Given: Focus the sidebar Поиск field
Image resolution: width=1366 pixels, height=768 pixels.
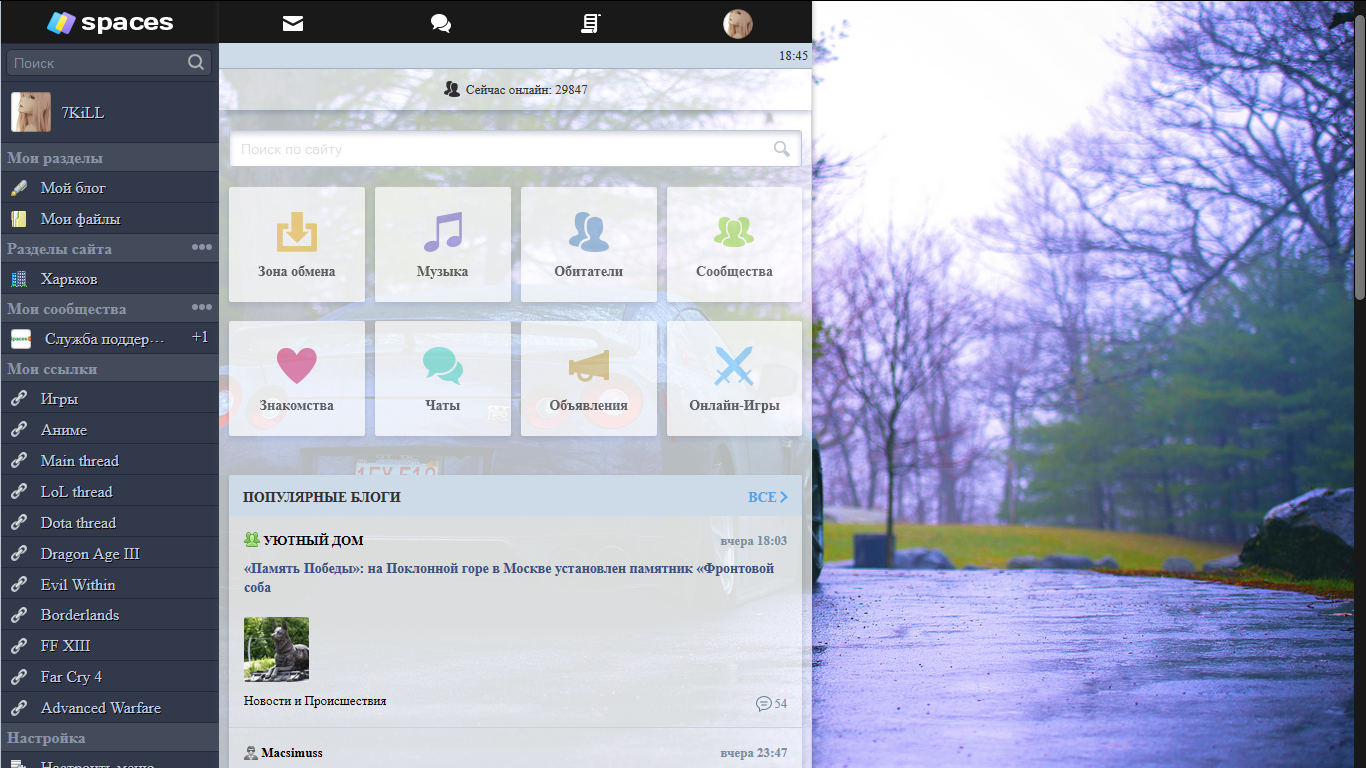Looking at the screenshot, I should tap(109, 63).
